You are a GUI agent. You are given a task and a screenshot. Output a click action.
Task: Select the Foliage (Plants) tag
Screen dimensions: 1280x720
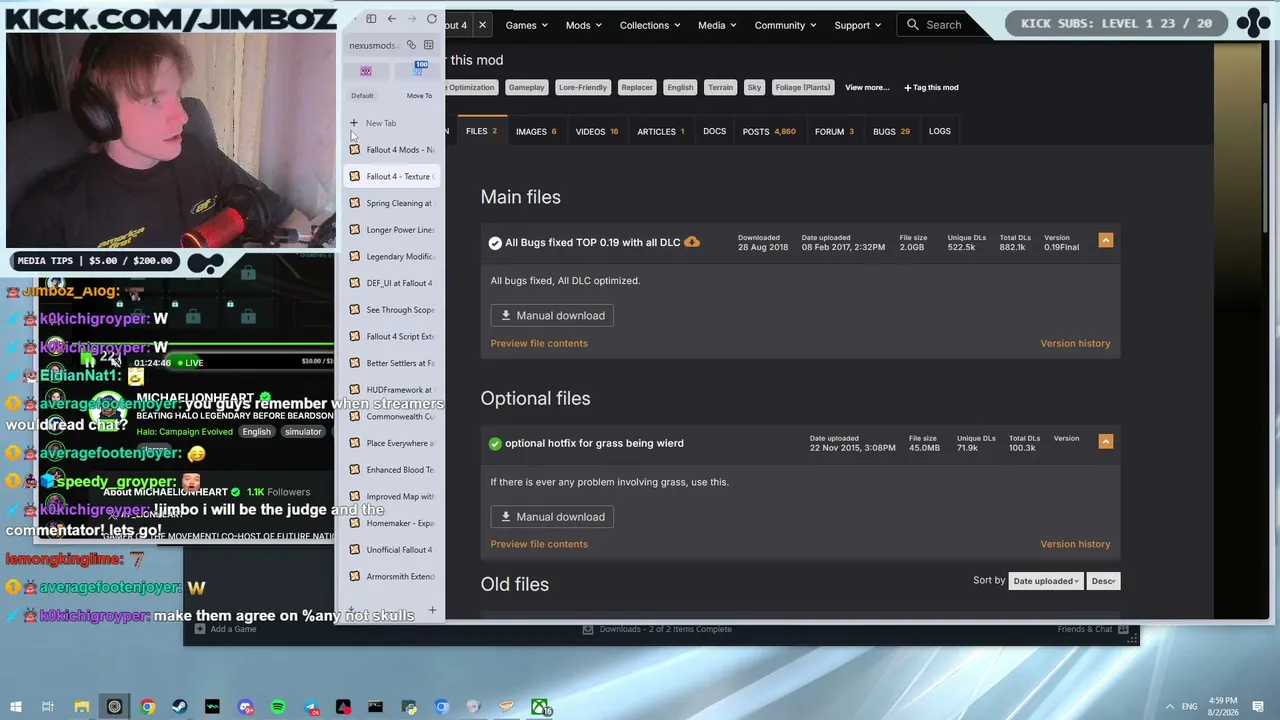click(x=803, y=87)
